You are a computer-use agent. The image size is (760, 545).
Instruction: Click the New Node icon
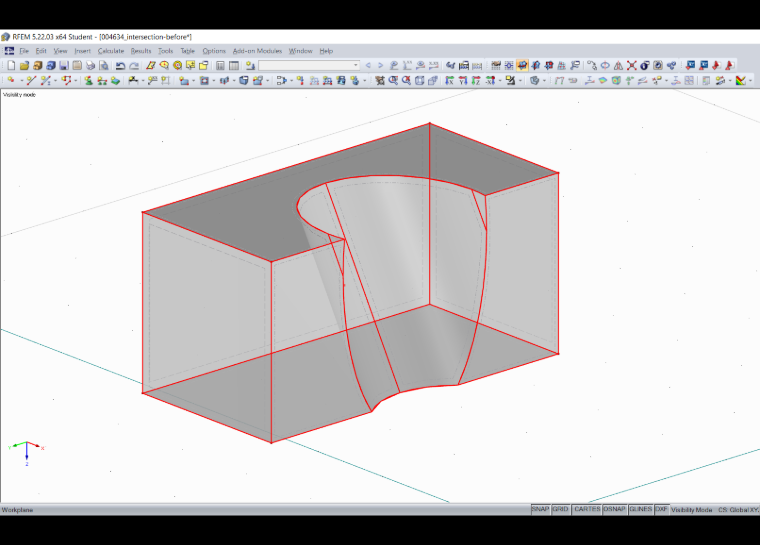point(11,80)
